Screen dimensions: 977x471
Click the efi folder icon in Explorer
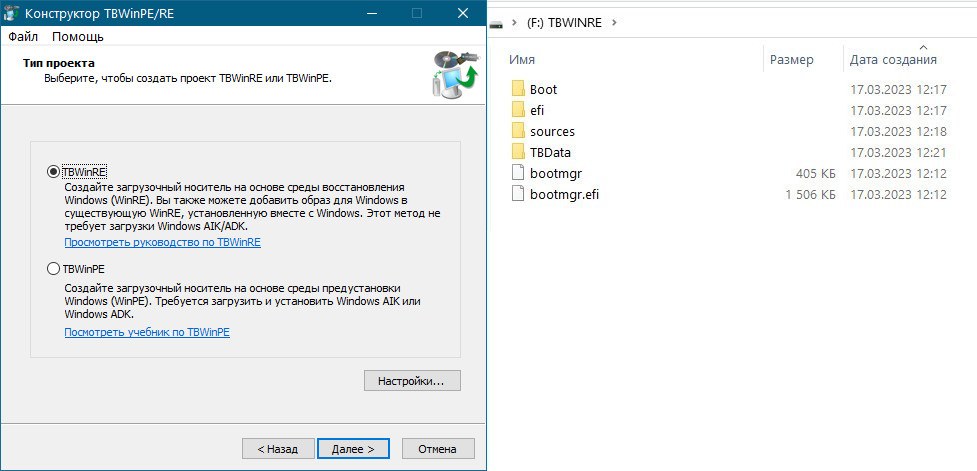518,110
